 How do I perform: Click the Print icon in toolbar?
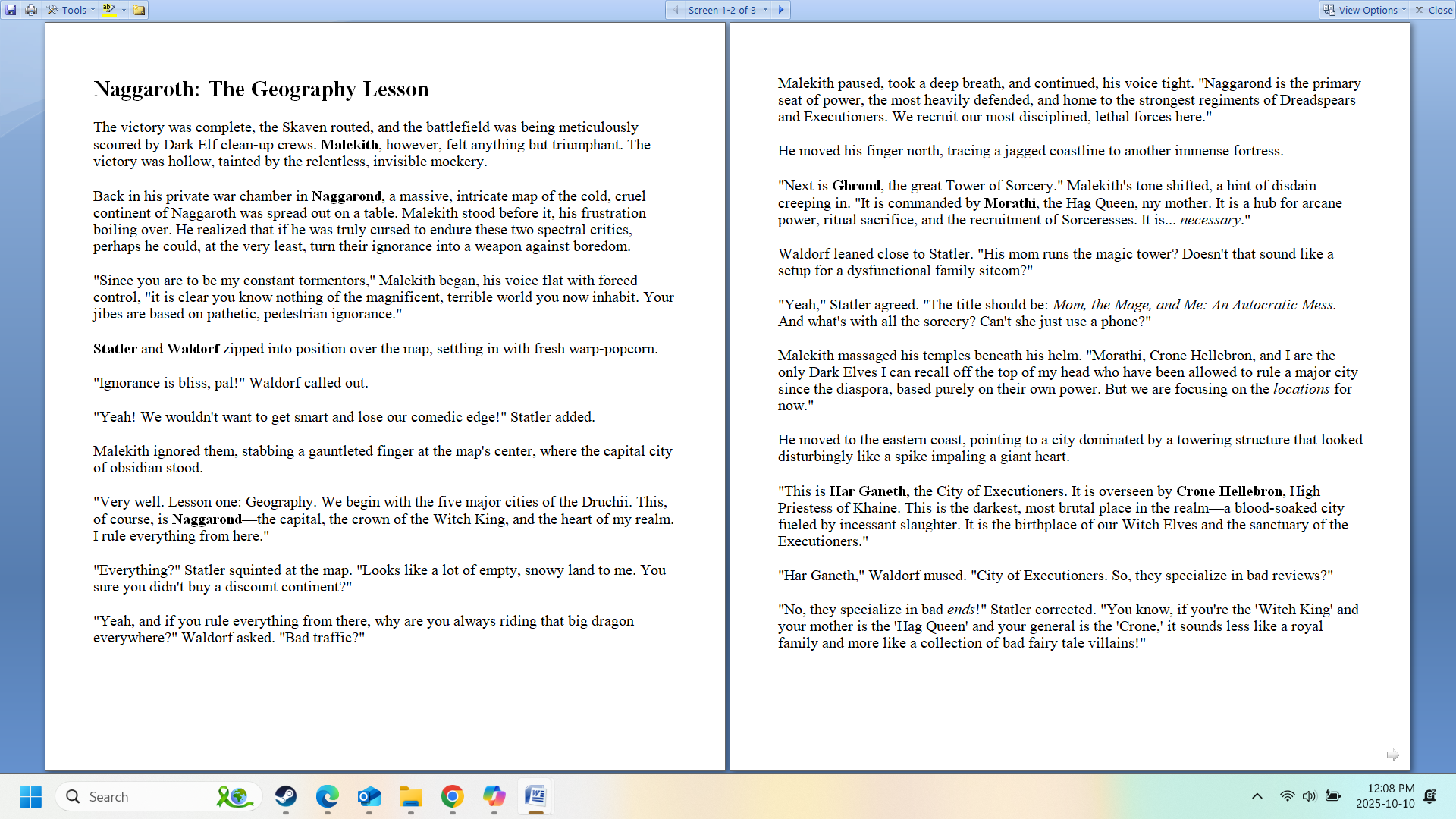(31, 10)
